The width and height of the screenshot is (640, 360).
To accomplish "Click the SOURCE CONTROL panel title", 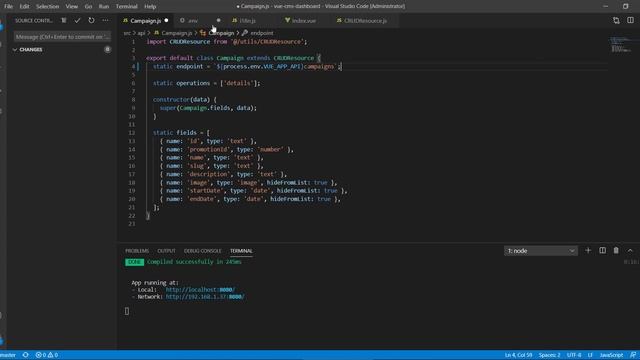I will tap(34, 20).
